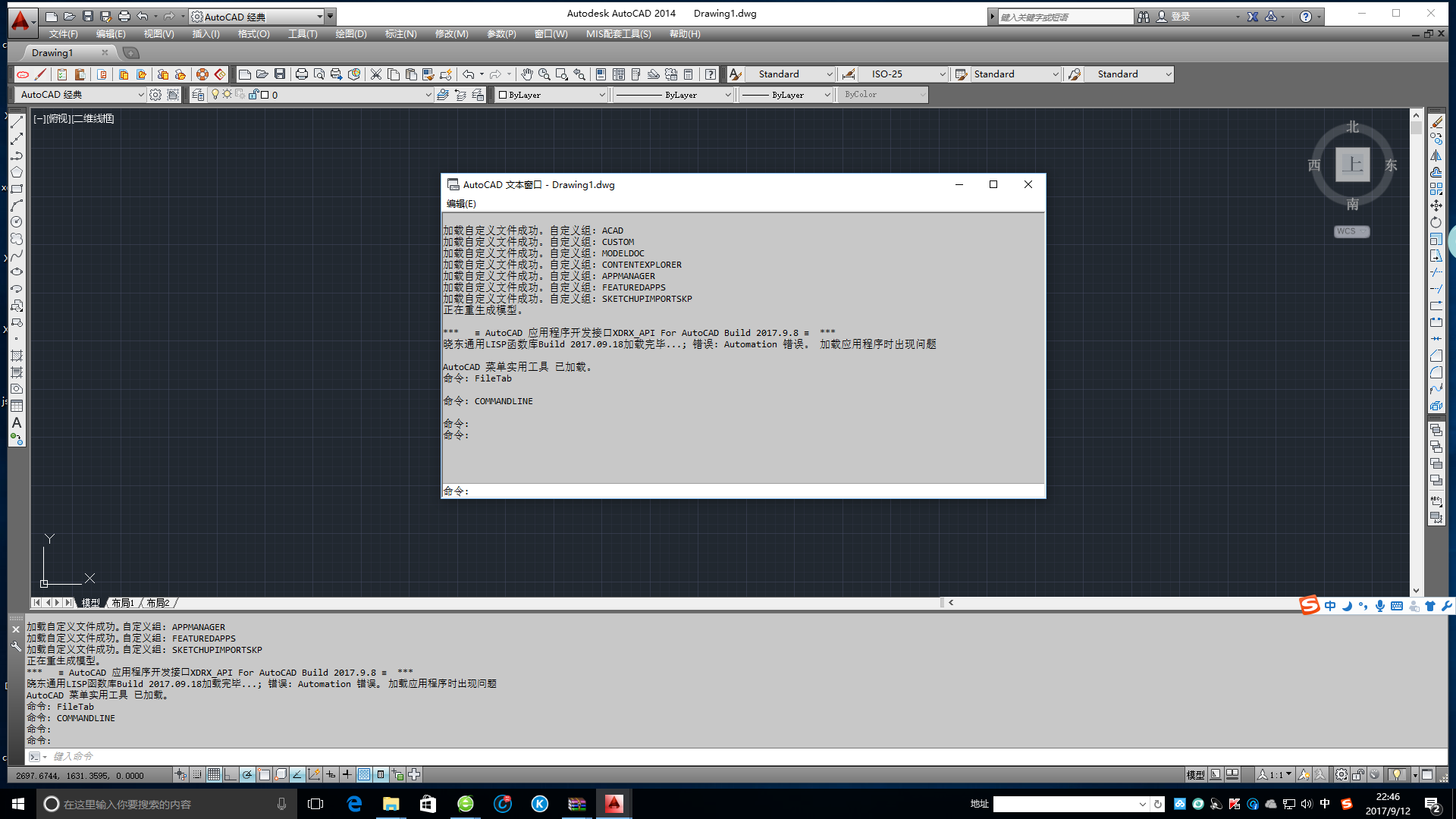Open Microsoft Edge from the taskbar
Screen dimensions: 1456x819
[354, 804]
